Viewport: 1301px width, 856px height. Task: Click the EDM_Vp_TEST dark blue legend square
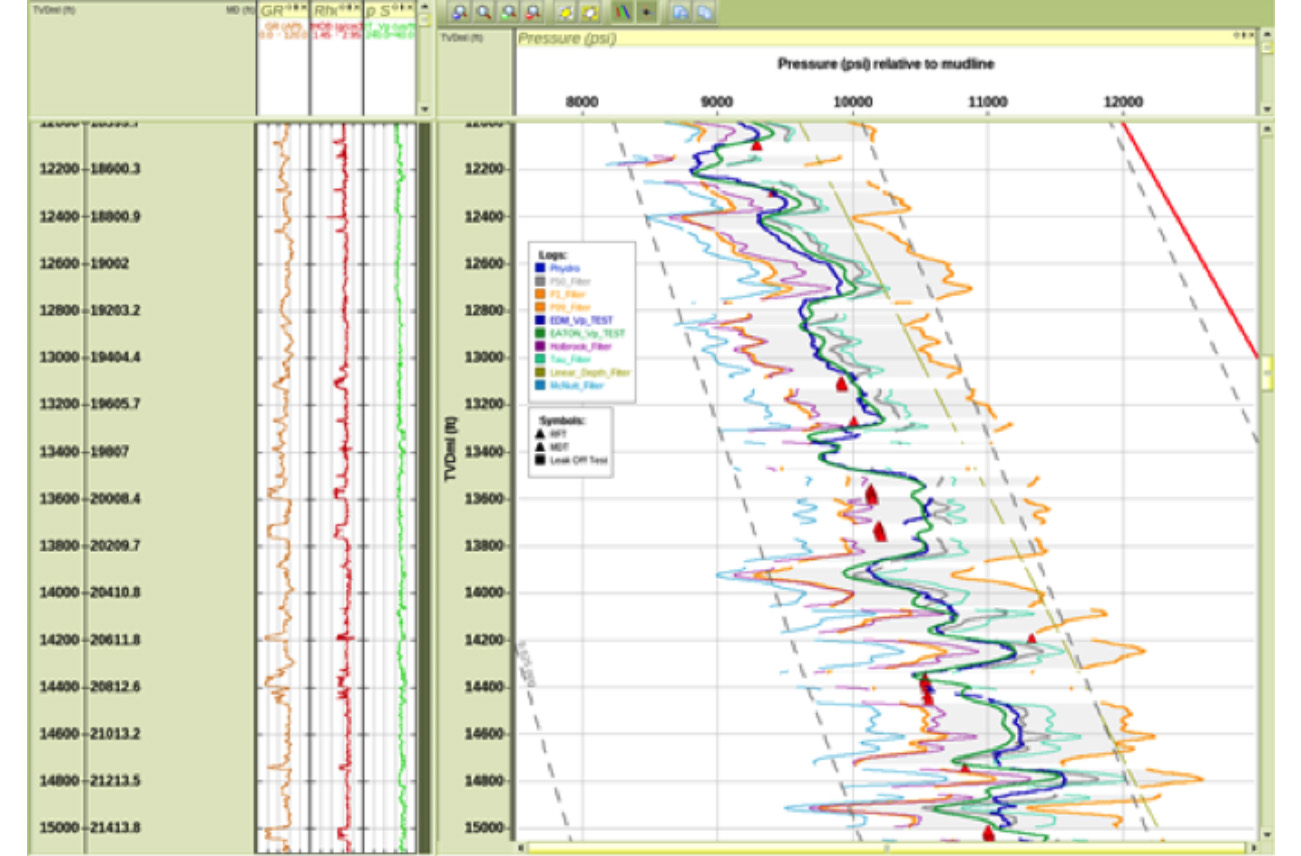pos(540,319)
